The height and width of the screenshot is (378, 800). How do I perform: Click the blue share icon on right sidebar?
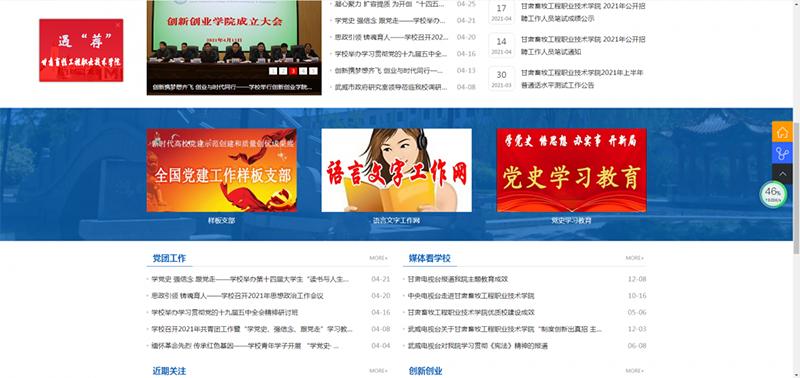click(782, 153)
